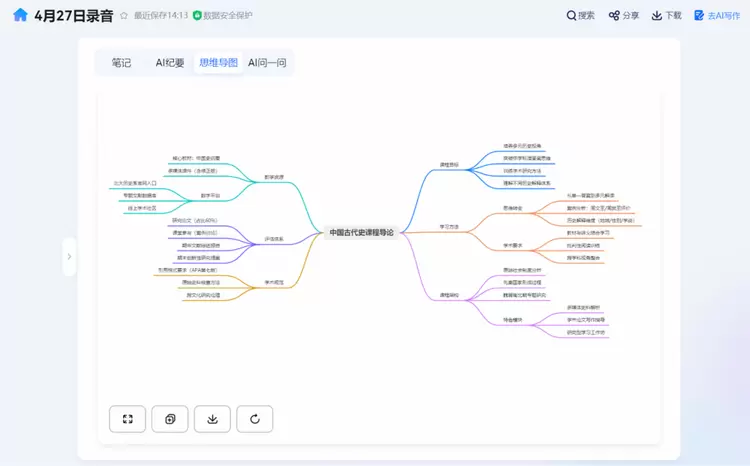Open search with the 搜索 icon

click(x=571, y=16)
